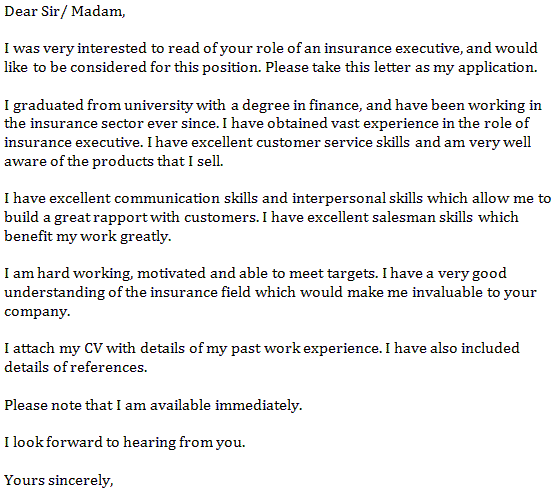Click the word 'immediately.'
Viewport: 560px width, 498px height.
[x=259, y=405]
